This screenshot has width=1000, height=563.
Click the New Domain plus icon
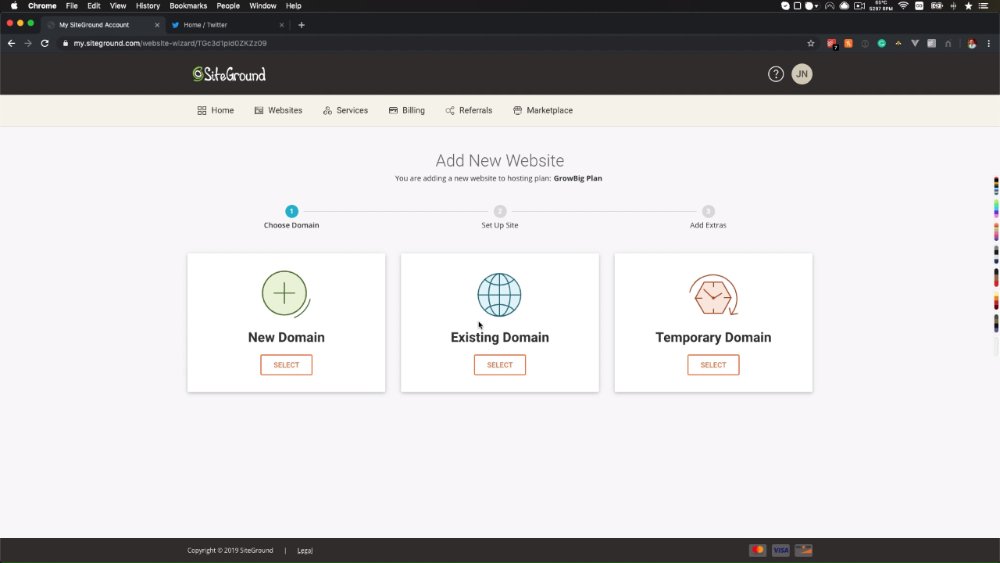click(285, 294)
